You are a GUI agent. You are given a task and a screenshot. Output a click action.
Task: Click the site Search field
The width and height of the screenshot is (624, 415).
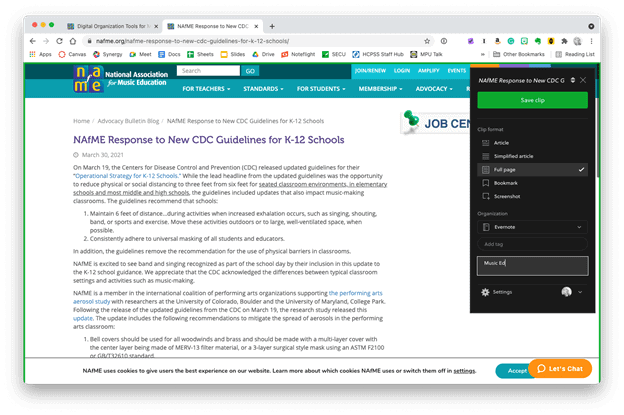coord(208,71)
